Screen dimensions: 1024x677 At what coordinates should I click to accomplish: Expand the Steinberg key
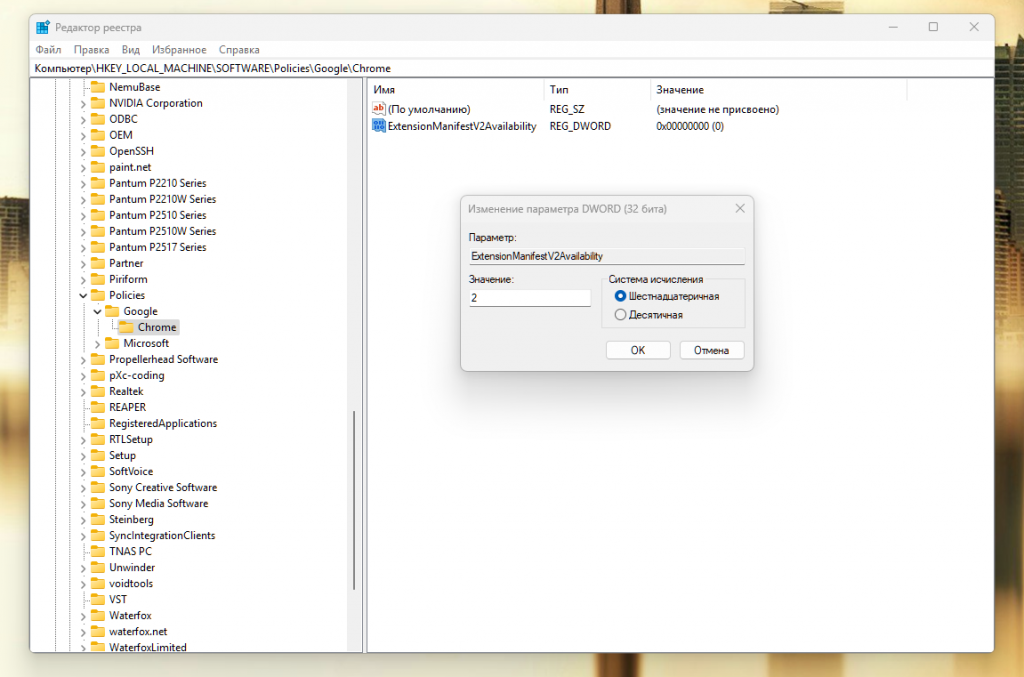click(83, 520)
